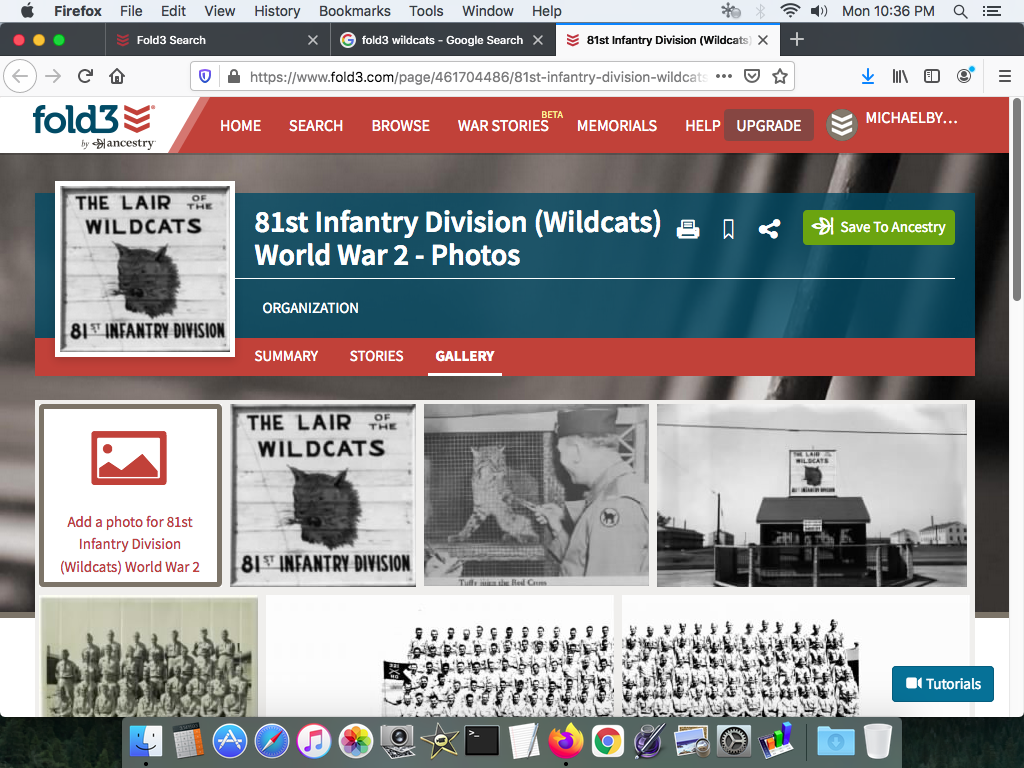Open Firefox downloads arrow icon
The width and height of the screenshot is (1024, 768).
pyautogui.click(x=868, y=76)
